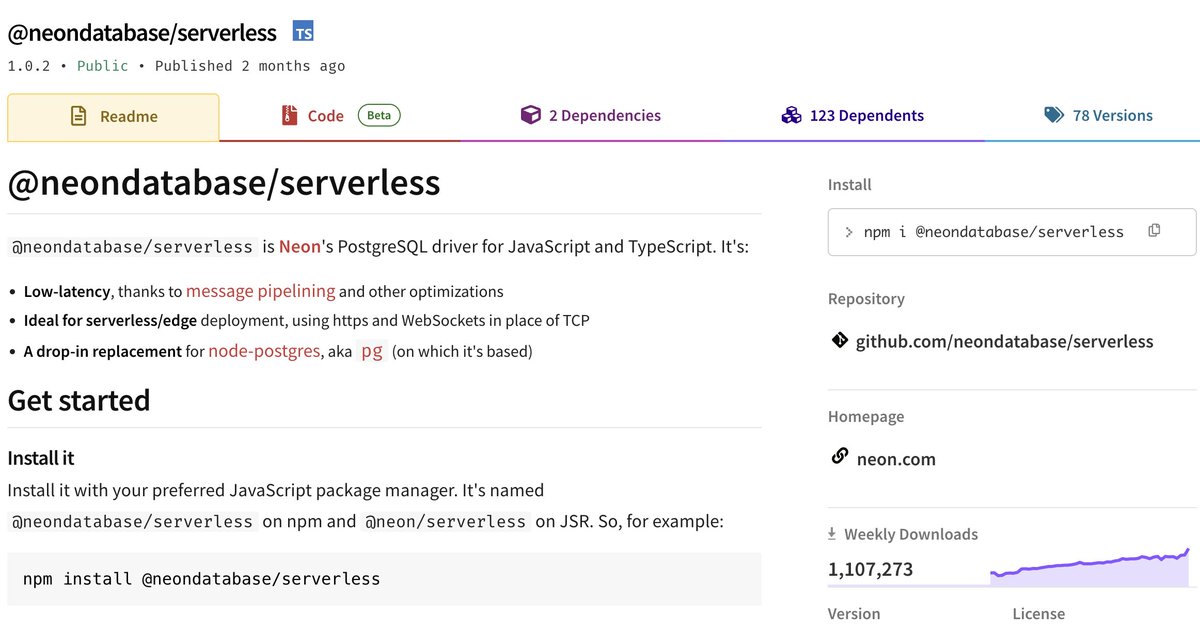1200x630 pixels.
Task: Click the Dependents stacked cubes icon
Action: click(x=791, y=116)
